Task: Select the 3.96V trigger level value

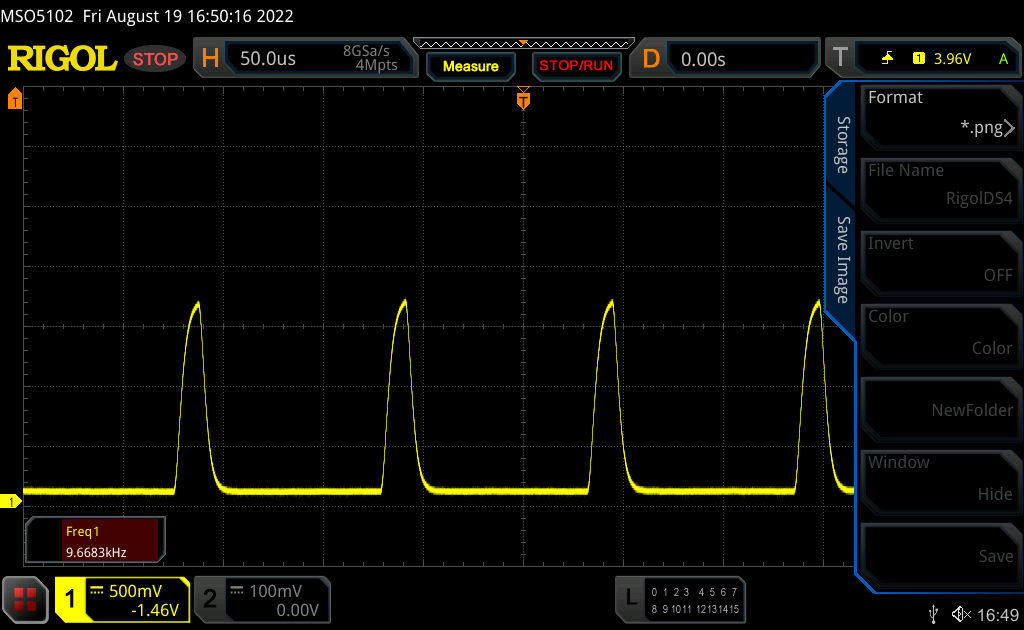Action: pos(952,59)
